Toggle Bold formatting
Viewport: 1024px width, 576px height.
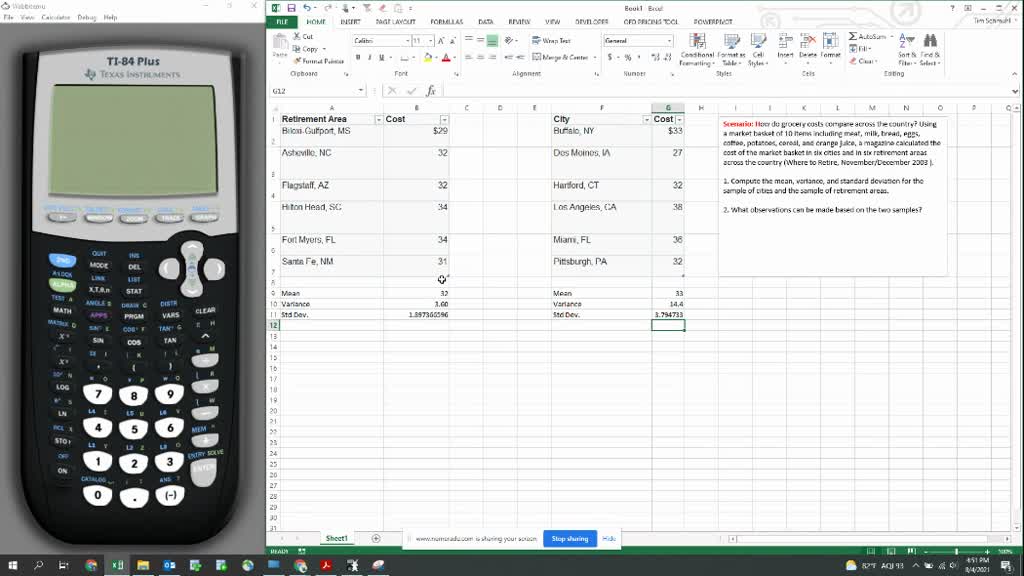(358, 57)
